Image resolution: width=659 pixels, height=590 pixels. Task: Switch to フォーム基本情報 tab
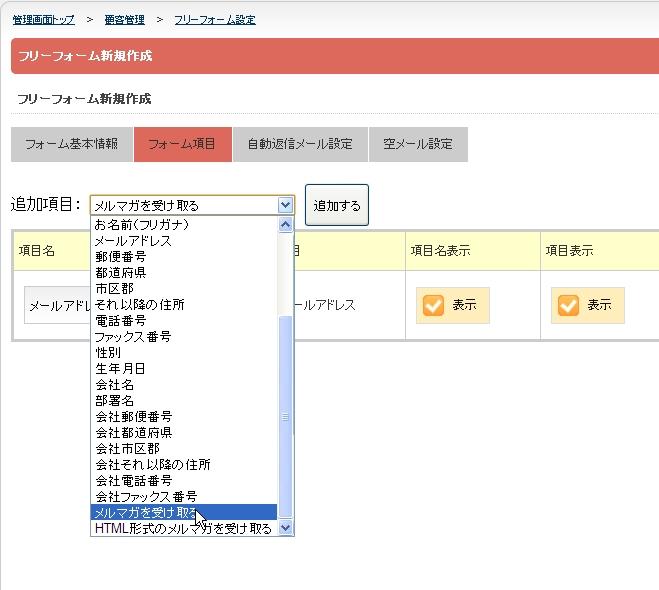(71, 144)
